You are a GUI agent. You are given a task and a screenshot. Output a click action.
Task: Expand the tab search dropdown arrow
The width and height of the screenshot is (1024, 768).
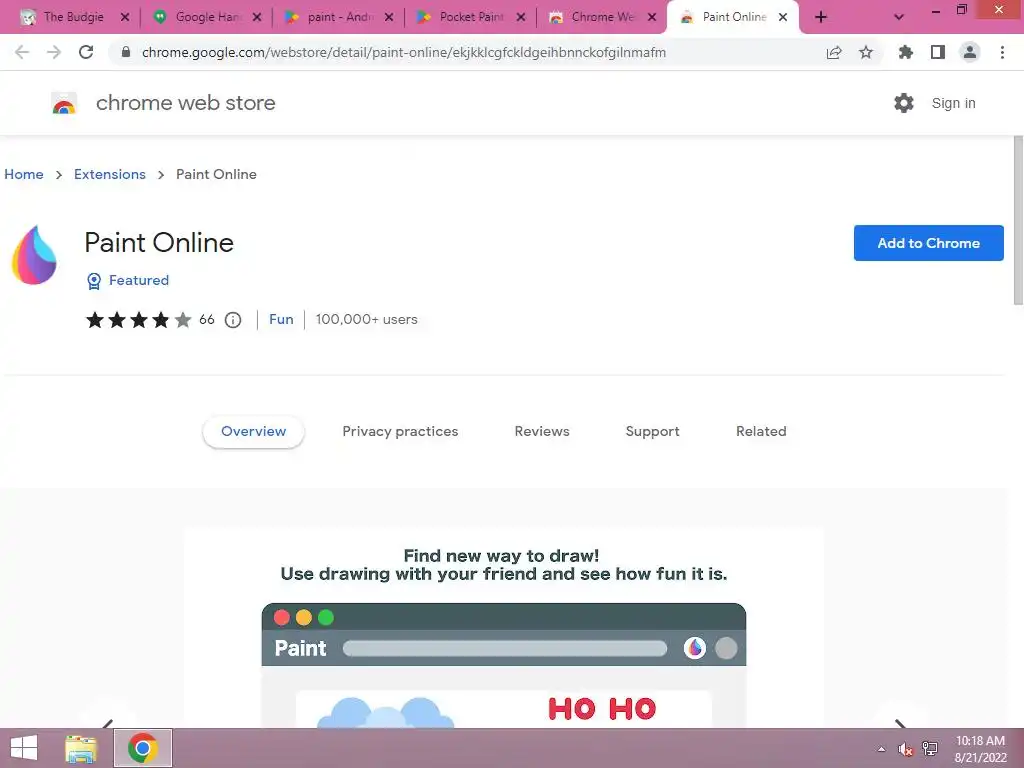click(899, 17)
